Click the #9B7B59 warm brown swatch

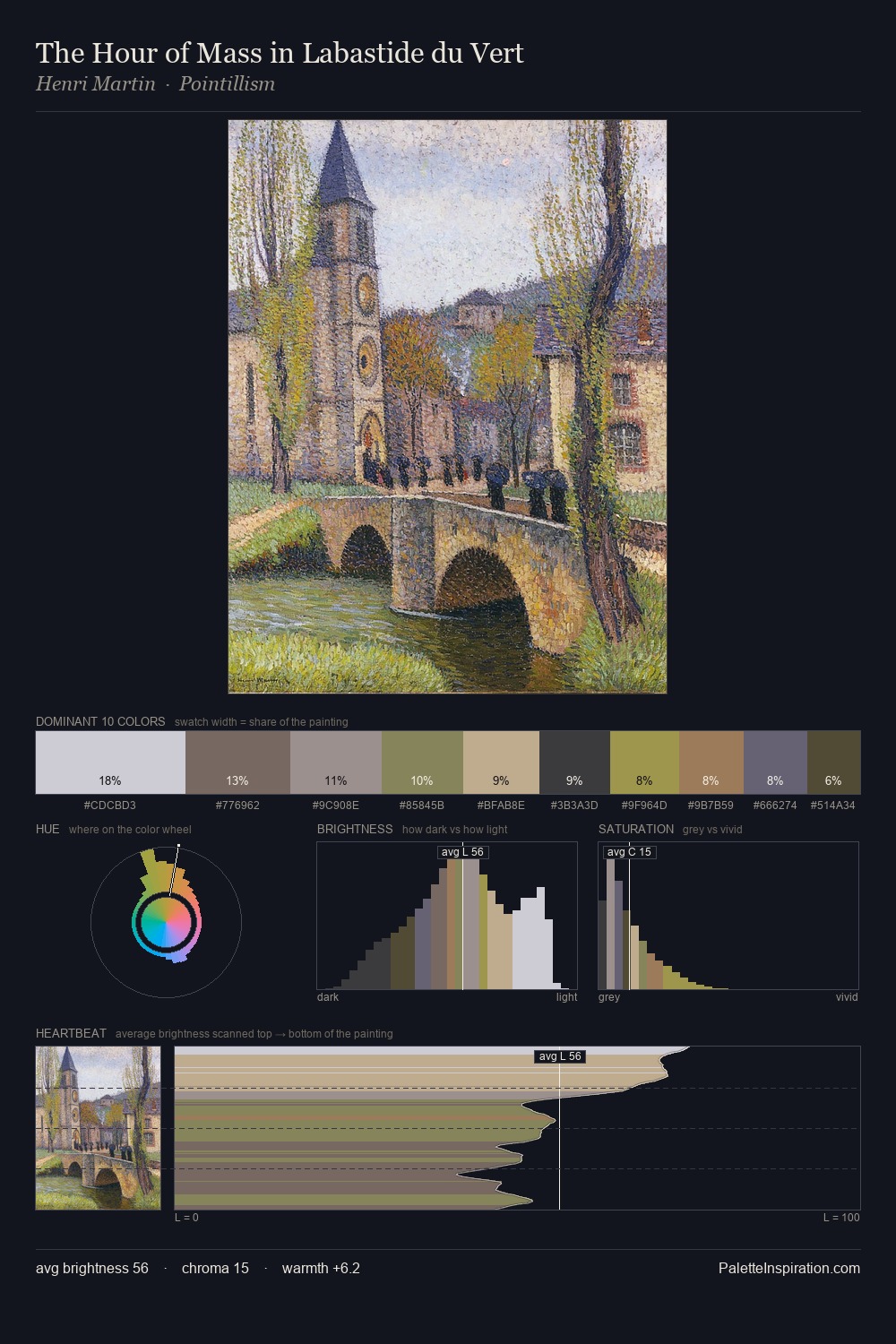pos(711,762)
